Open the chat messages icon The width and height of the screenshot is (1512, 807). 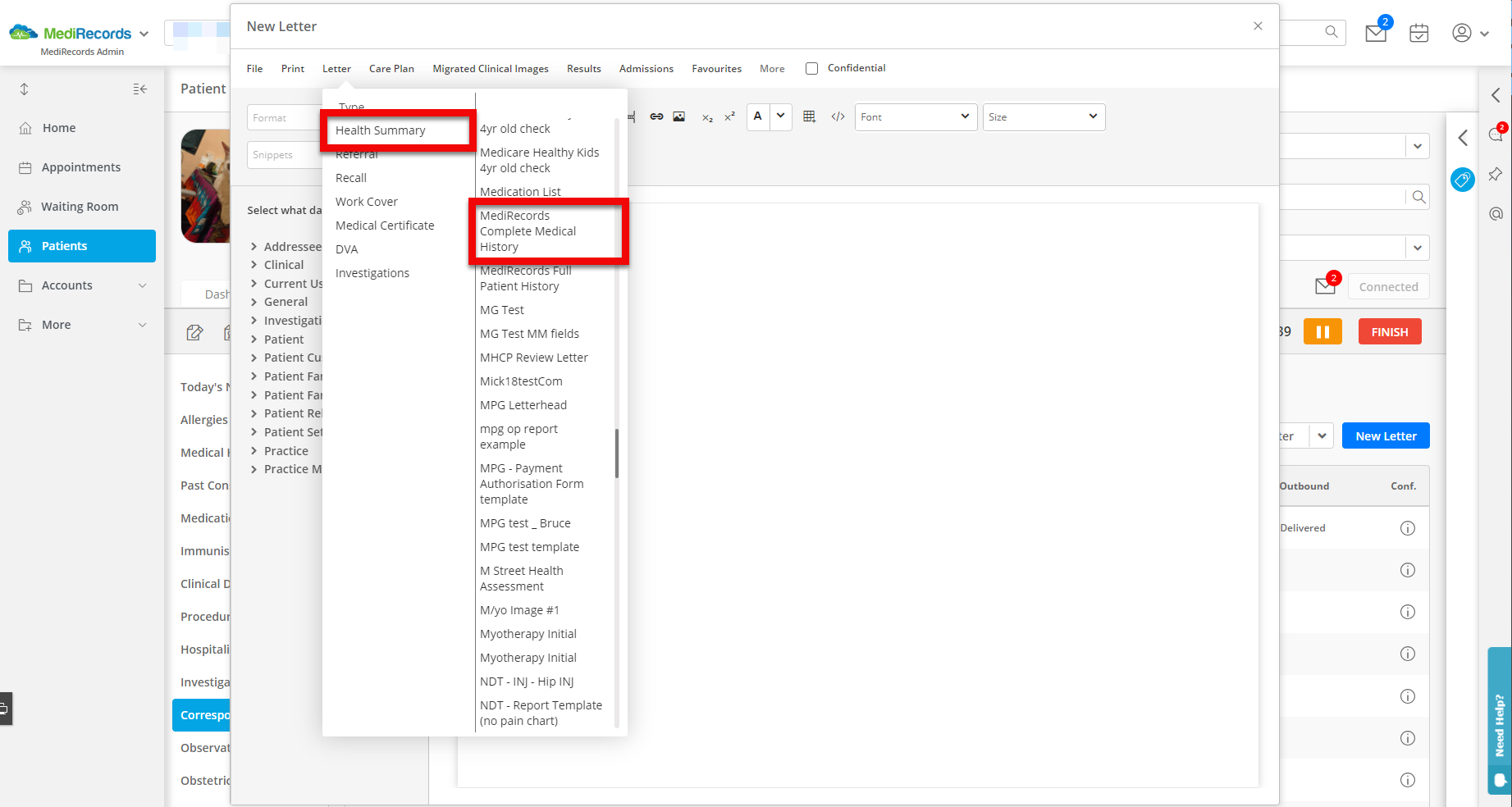(1496, 135)
